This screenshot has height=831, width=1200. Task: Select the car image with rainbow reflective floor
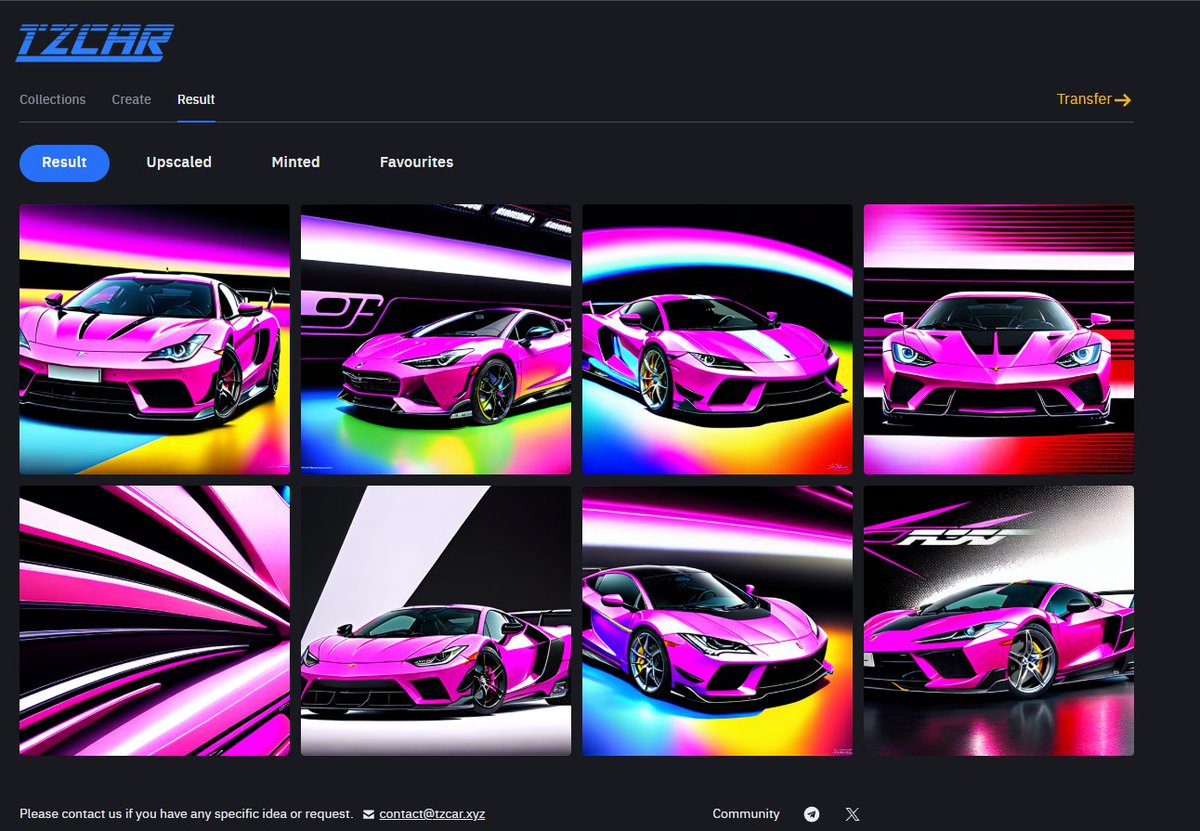(x=435, y=338)
